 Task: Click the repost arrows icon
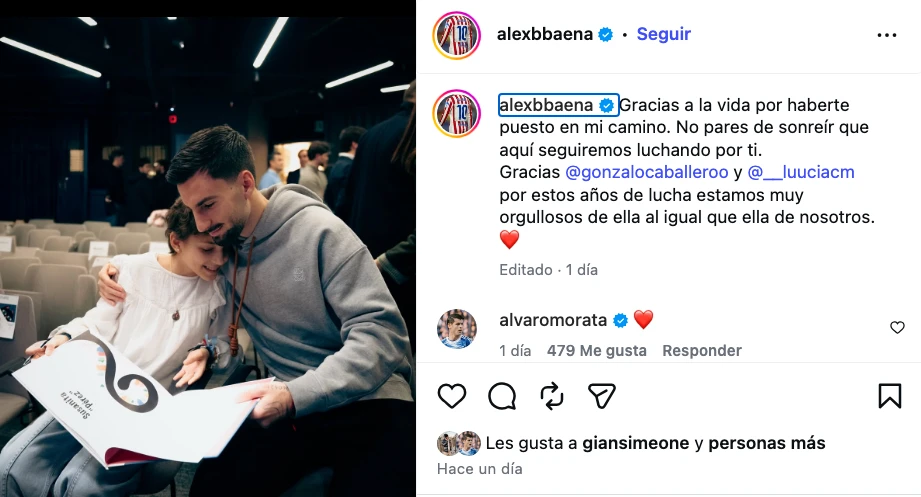552,396
